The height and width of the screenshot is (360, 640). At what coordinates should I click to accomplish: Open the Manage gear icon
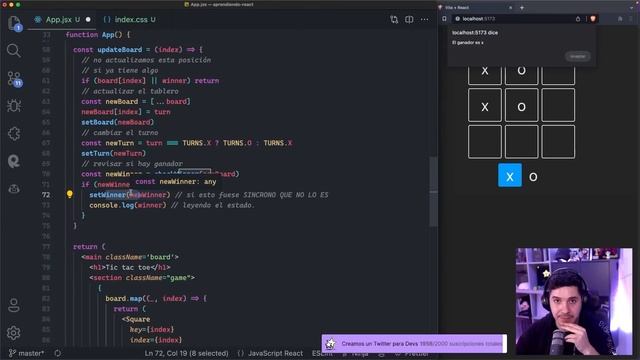pyautogui.click(x=13, y=333)
